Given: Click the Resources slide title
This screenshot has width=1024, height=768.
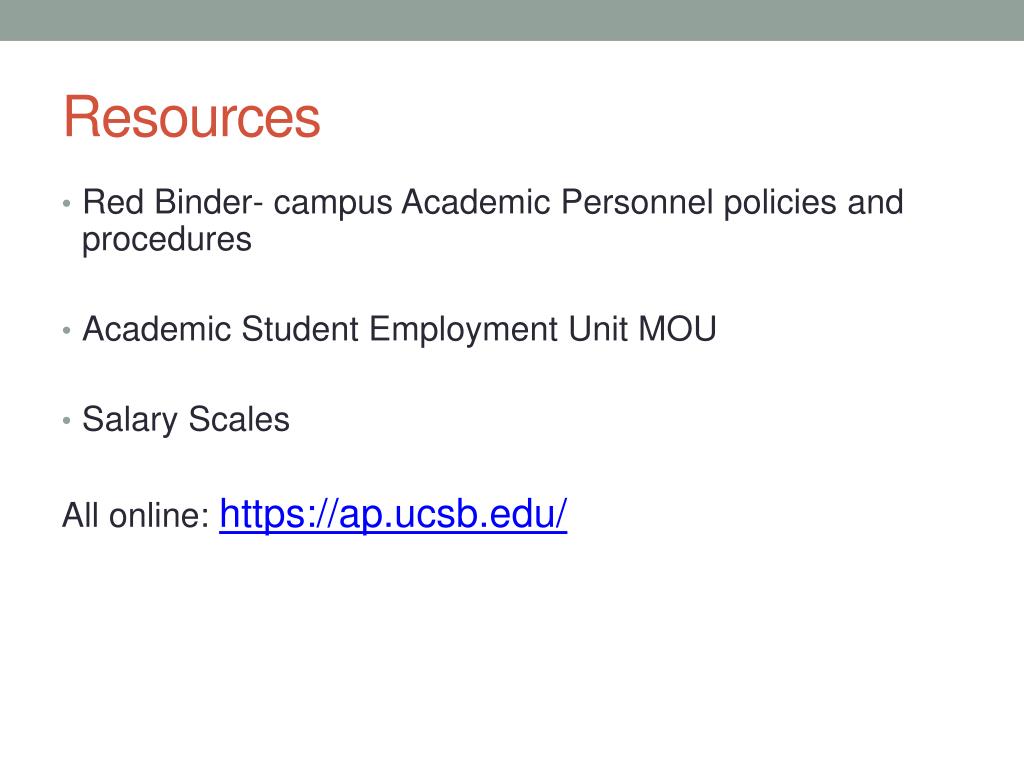Looking at the screenshot, I should click(191, 117).
